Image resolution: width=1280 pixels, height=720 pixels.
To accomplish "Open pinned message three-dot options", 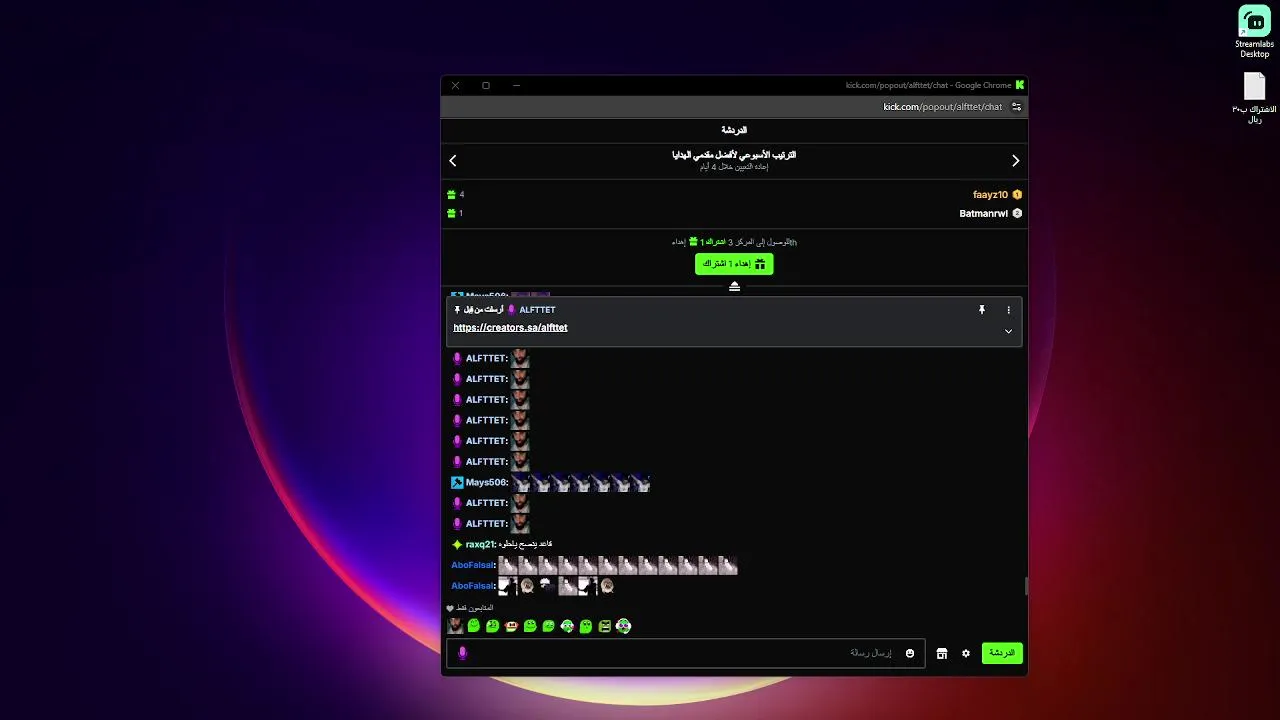I will click(x=1008, y=310).
